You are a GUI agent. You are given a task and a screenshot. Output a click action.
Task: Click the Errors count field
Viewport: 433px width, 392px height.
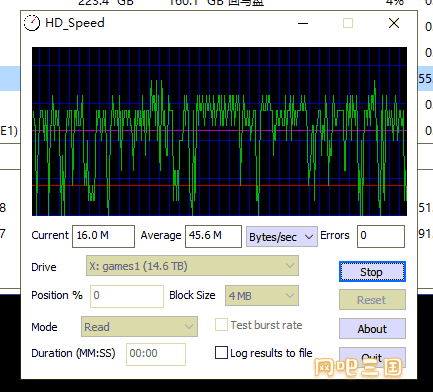coord(381,236)
